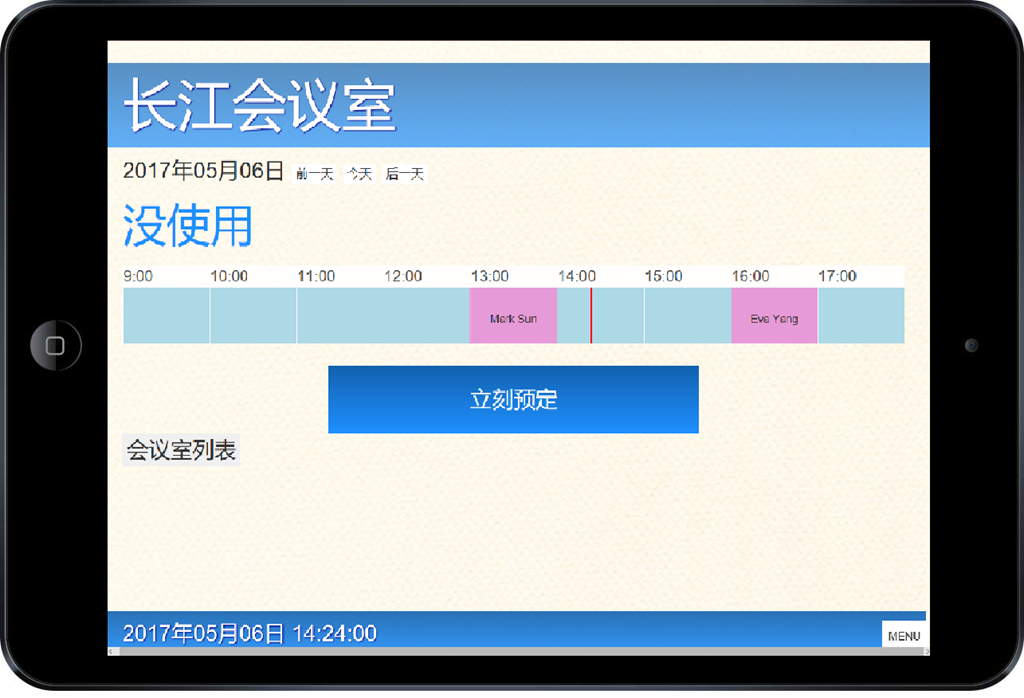Select Mark Sun's 13:00 booking block
This screenshot has height=698, width=1024.
(x=513, y=317)
